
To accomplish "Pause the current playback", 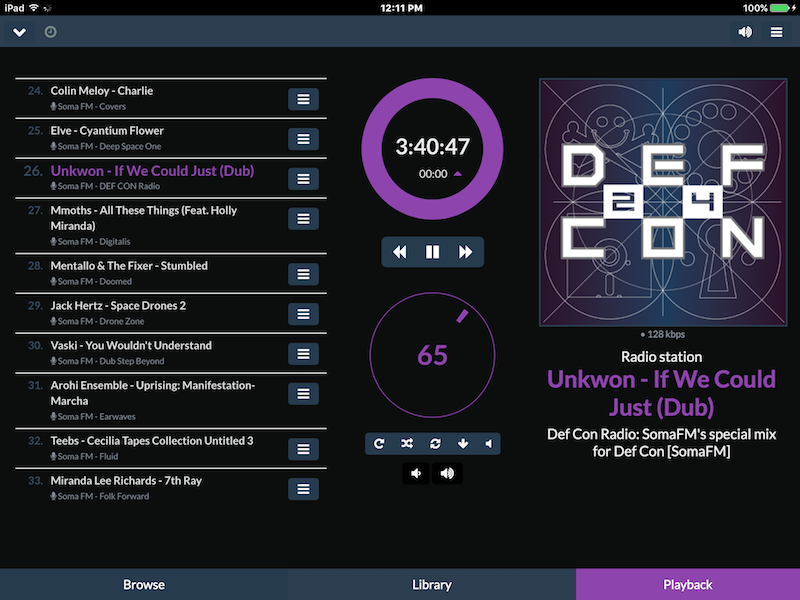I will (x=432, y=252).
